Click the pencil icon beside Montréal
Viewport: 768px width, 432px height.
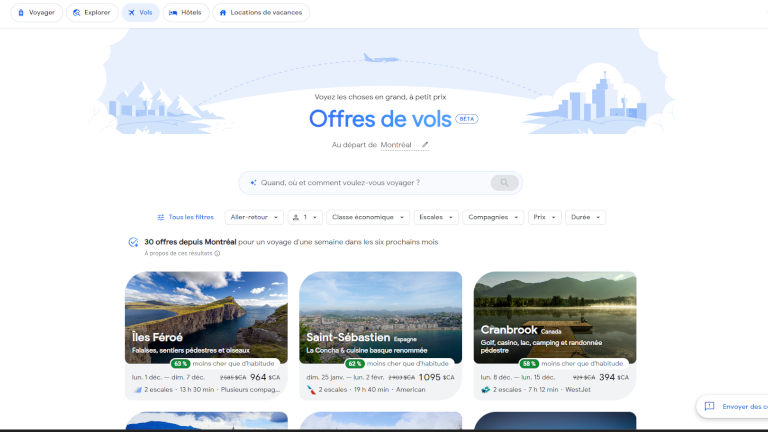point(425,145)
